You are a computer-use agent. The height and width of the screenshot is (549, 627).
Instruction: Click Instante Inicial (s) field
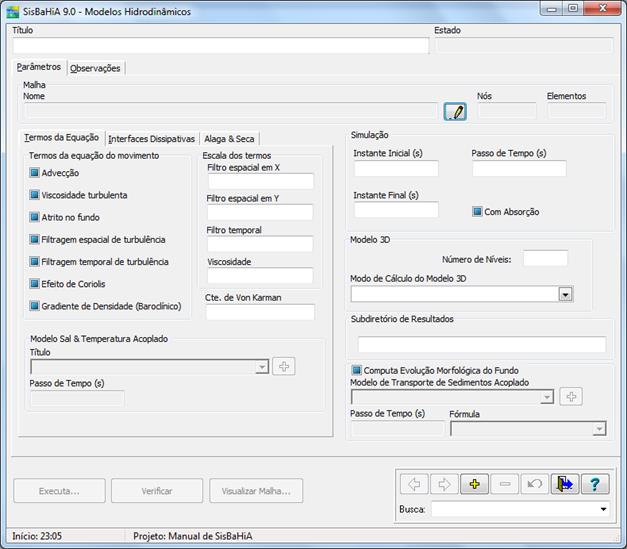(x=396, y=168)
